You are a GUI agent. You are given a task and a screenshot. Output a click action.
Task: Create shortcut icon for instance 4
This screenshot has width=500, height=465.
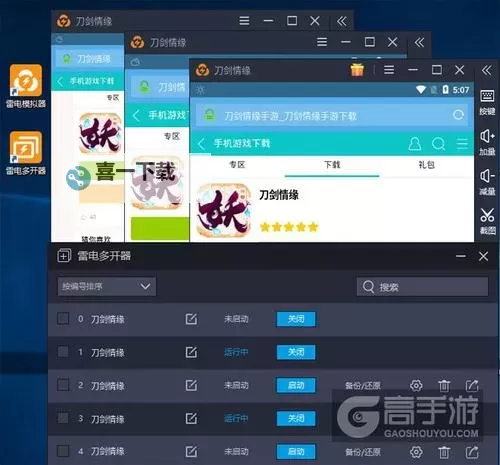click(472, 452)
